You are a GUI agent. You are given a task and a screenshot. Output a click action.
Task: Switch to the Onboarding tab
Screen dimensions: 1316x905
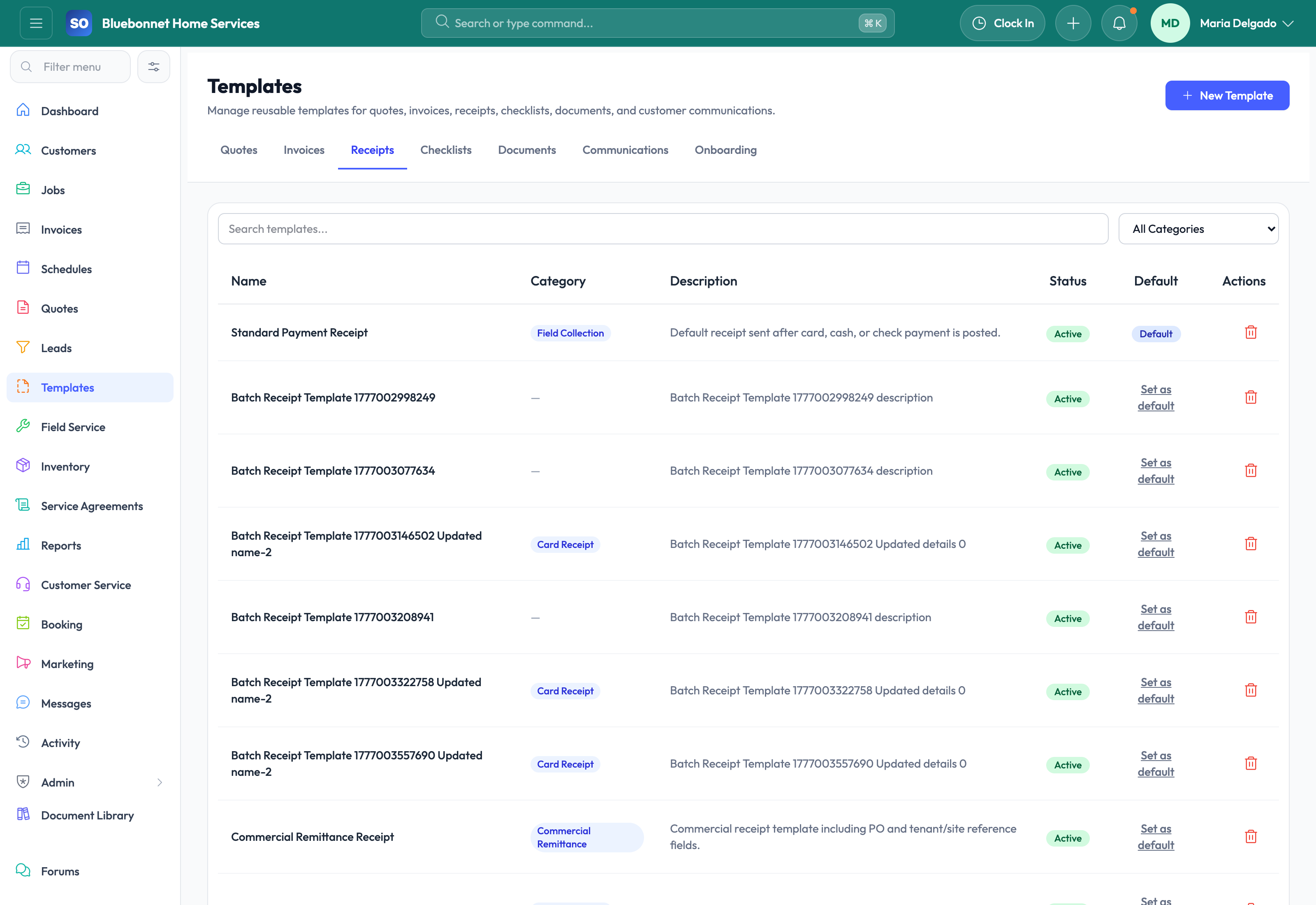pyautogui.click(x=725, y=150)
